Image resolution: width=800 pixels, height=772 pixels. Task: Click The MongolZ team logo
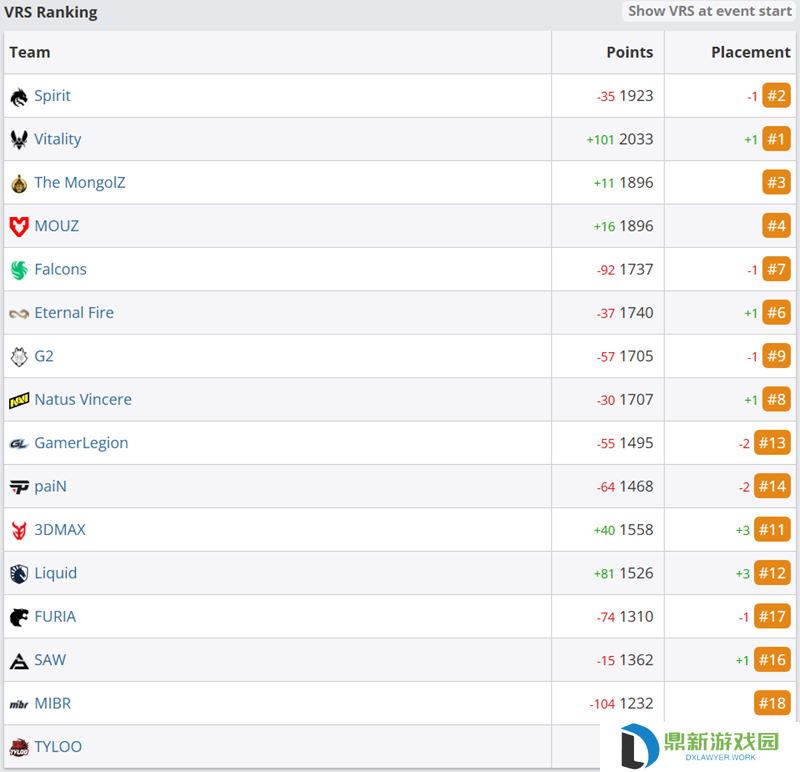click(x=19, y=184)
